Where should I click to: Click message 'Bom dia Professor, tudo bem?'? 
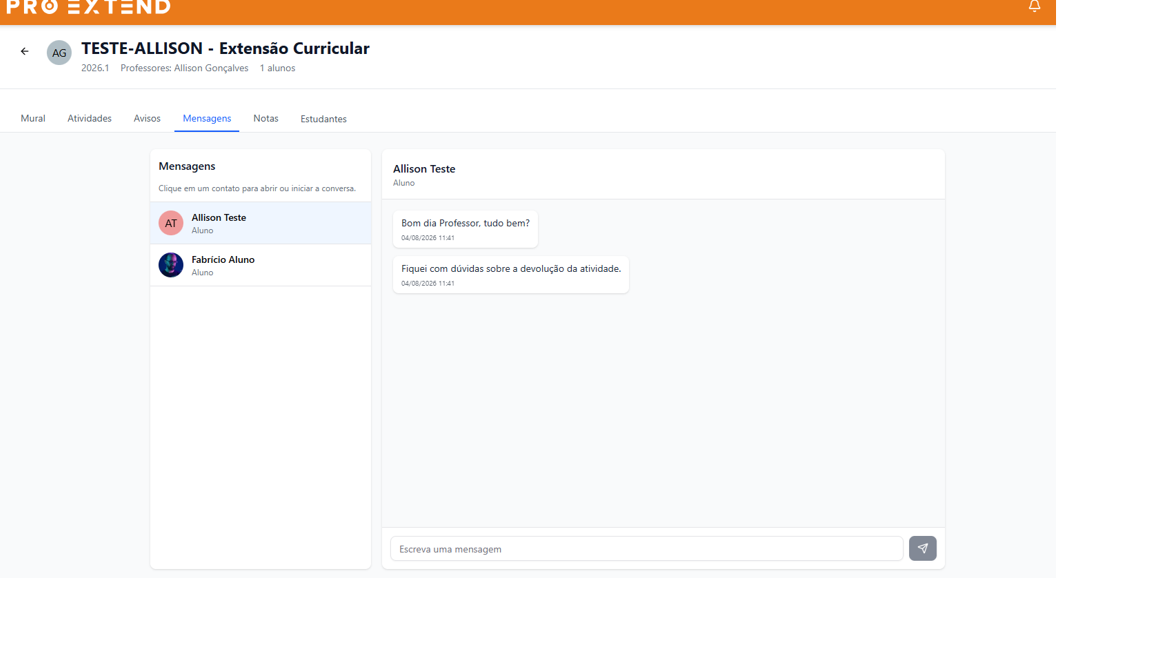tap(465, 229)
